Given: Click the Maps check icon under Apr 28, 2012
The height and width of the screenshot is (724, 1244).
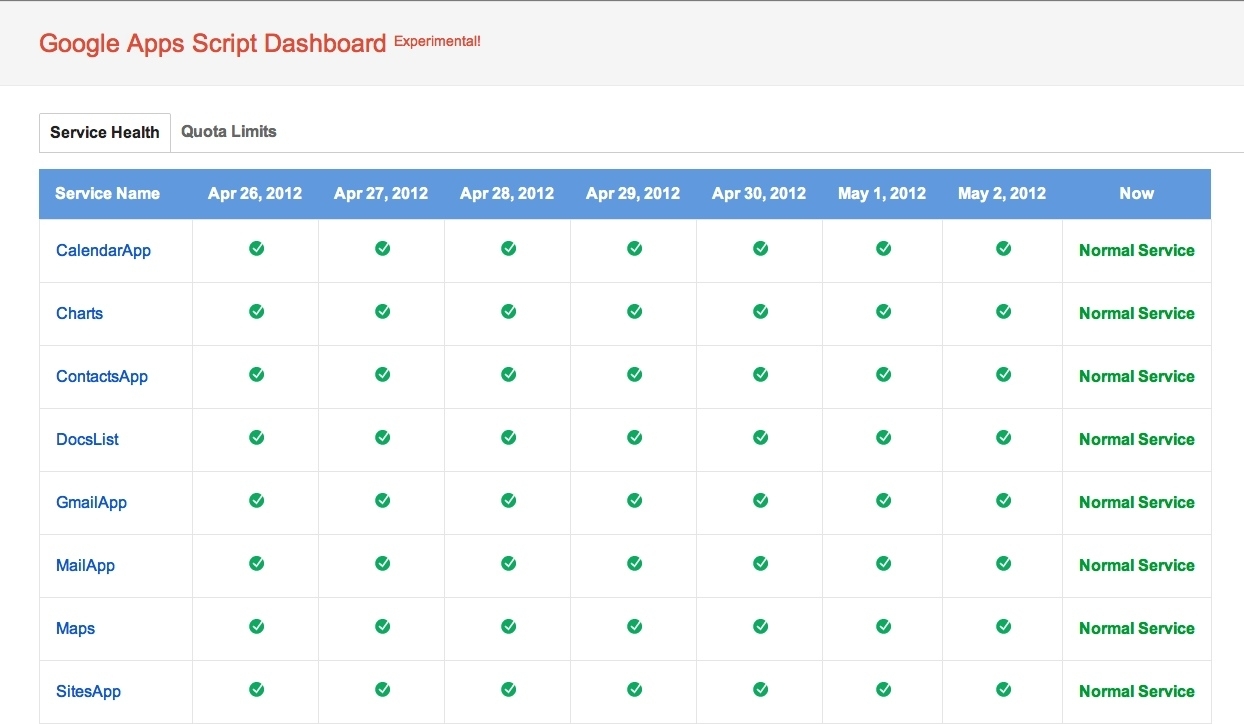Looking at the screenshot, I should (x=508, y=626).
